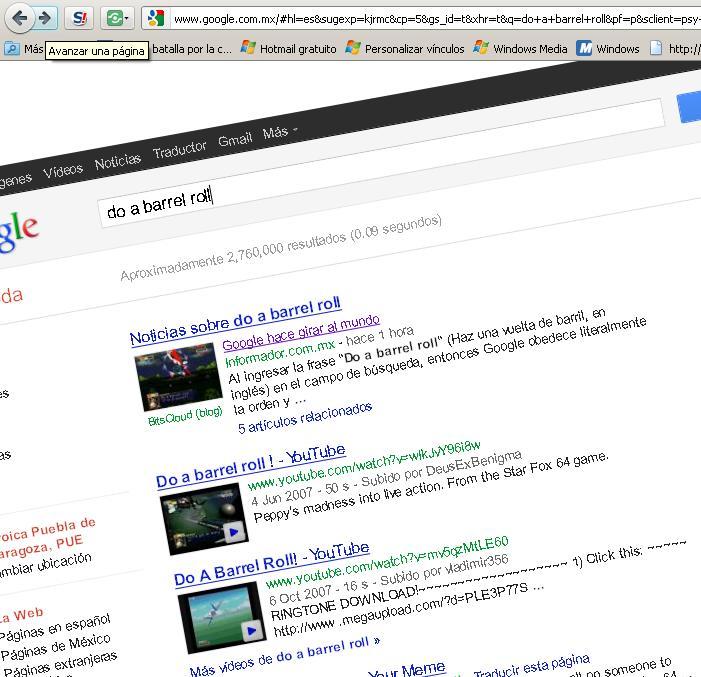Play the 'Do A Barrel Roll!' video thumbnail
This screenshot has height=677, width=701.
click(x=222, y=617)
